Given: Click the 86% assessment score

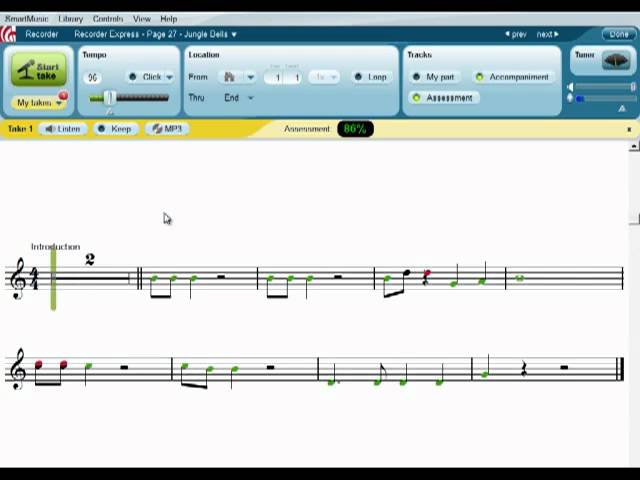Looking at the screenshot, I should pyautogui.click(x=355, y=129).
